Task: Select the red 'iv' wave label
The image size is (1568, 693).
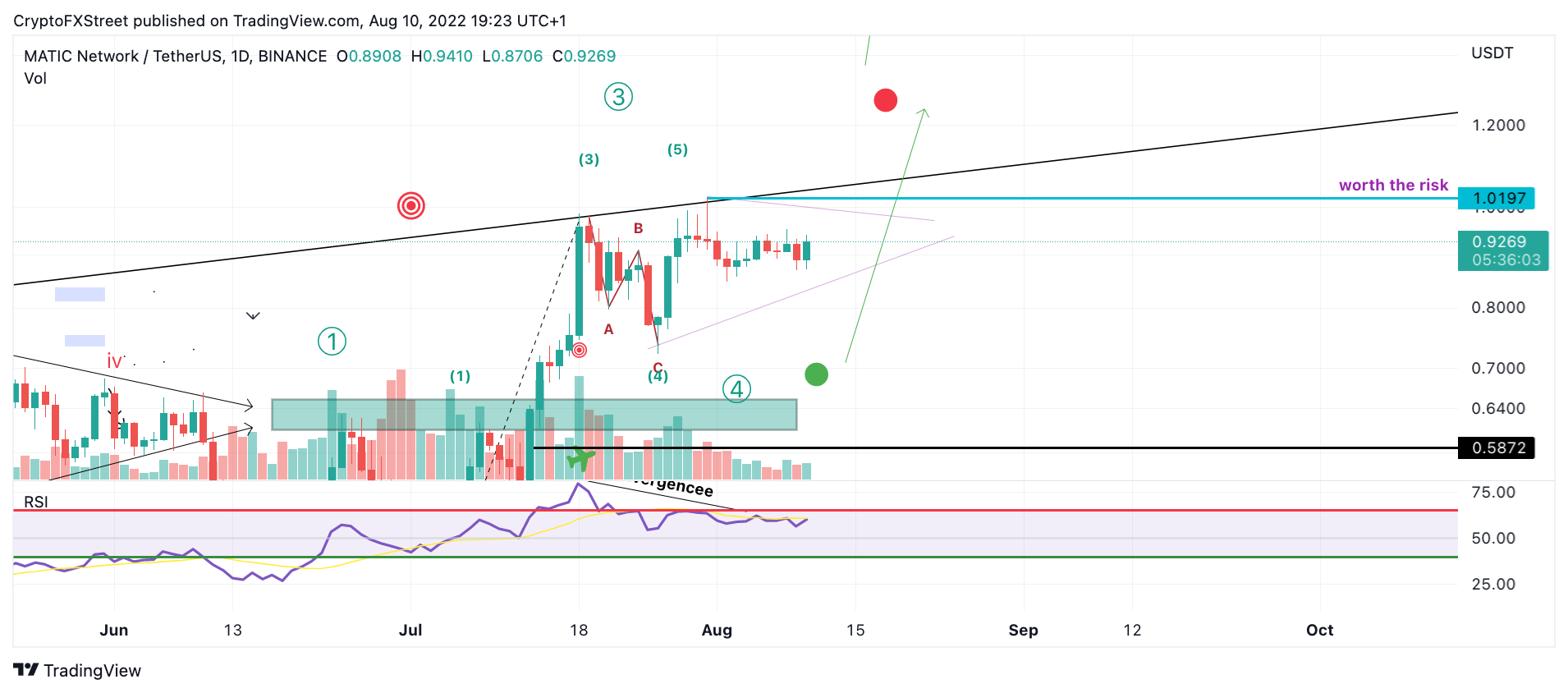Action: (x=114, y=361)
